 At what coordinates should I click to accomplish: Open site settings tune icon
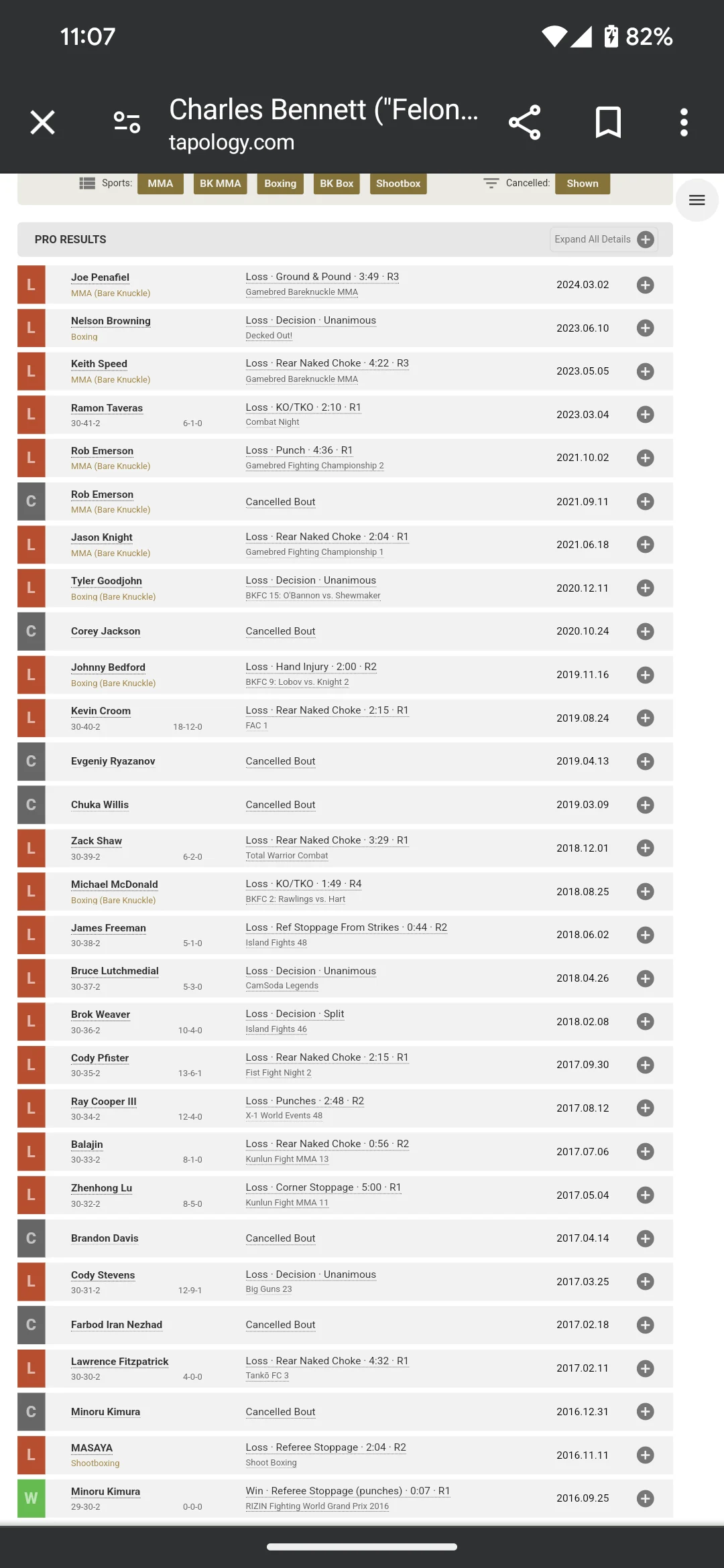127,123
